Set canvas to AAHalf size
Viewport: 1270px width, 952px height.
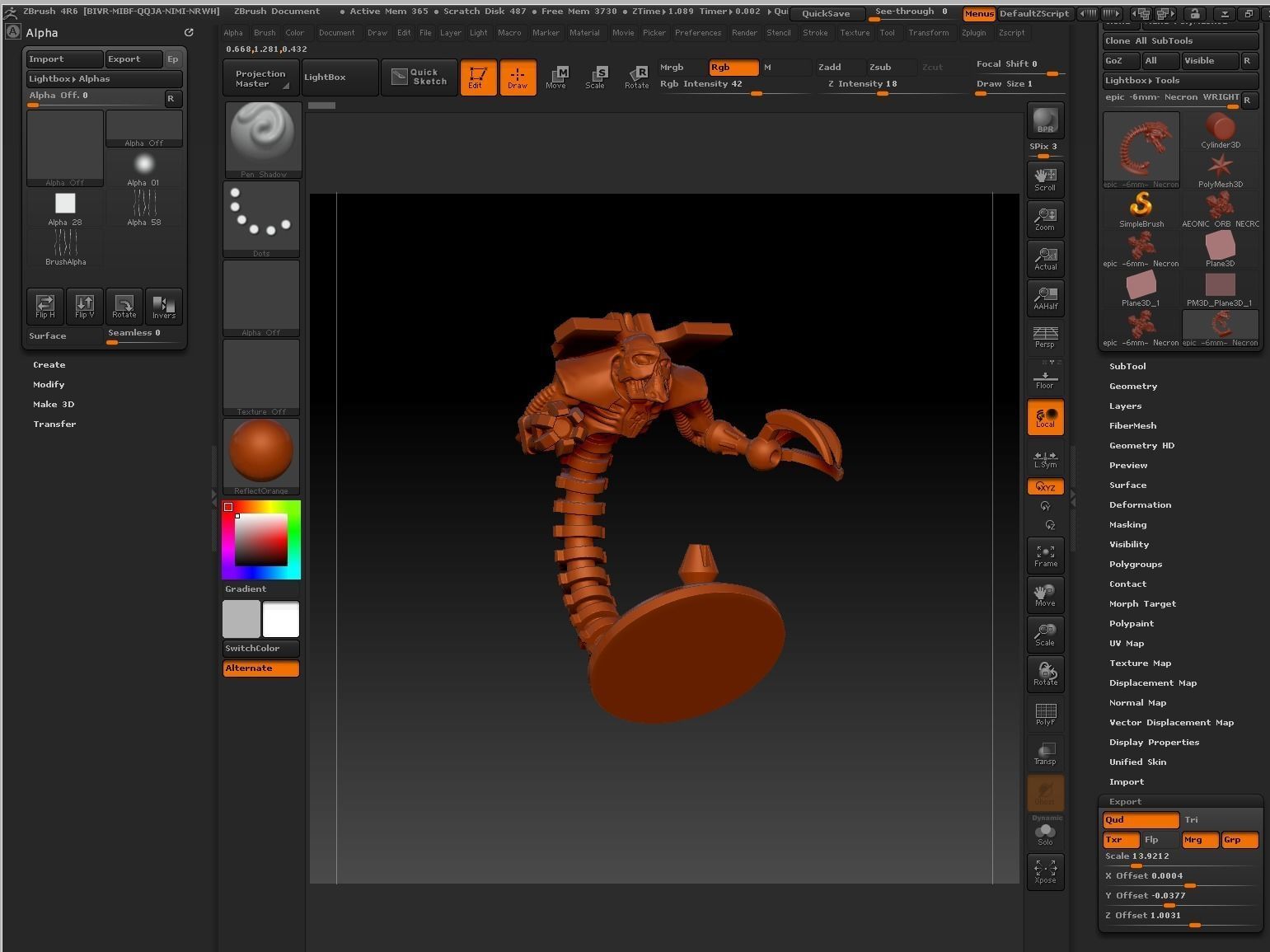(x=1045, y=298)
